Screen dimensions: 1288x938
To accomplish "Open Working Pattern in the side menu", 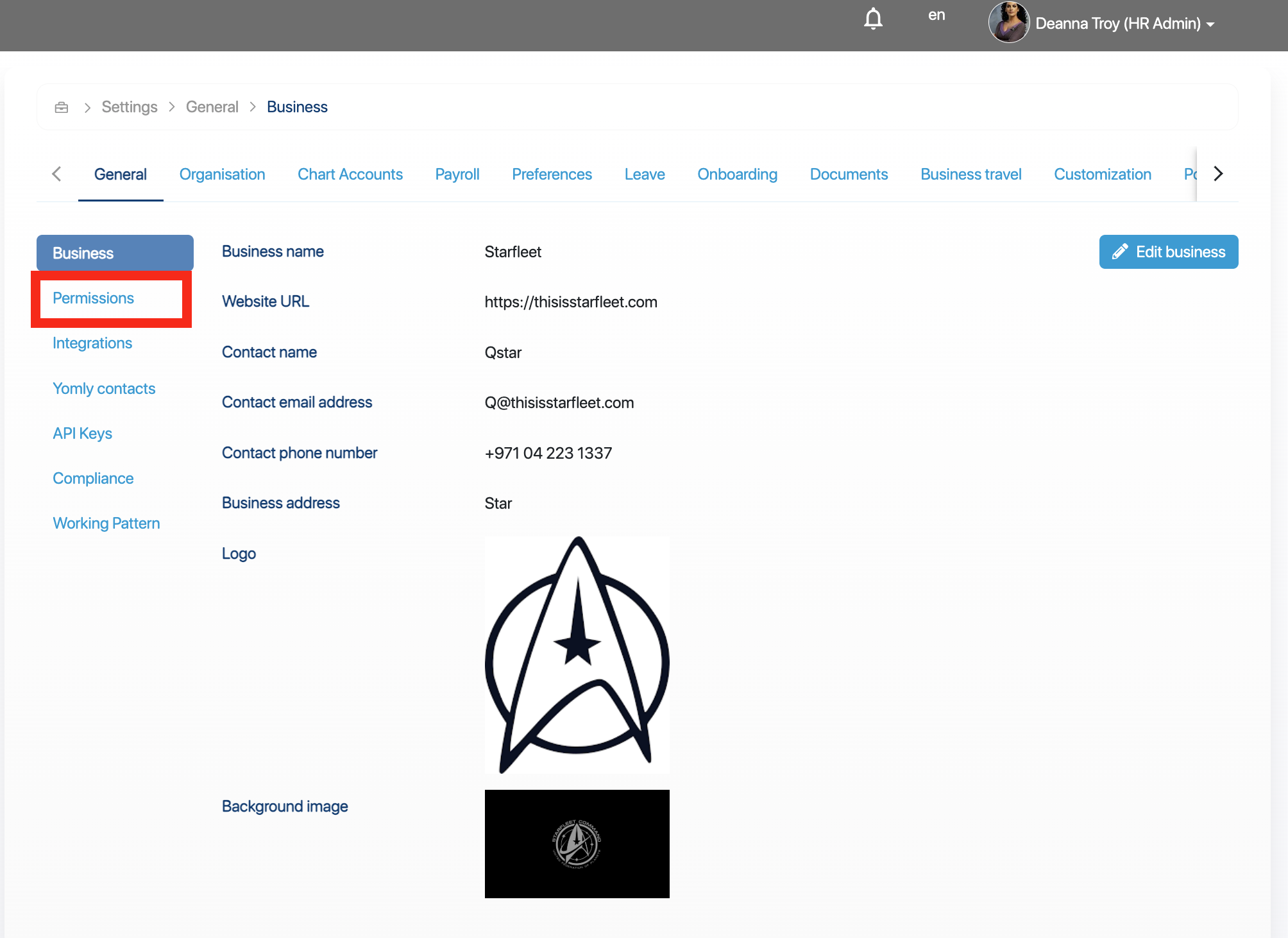I will click(106, 524).
